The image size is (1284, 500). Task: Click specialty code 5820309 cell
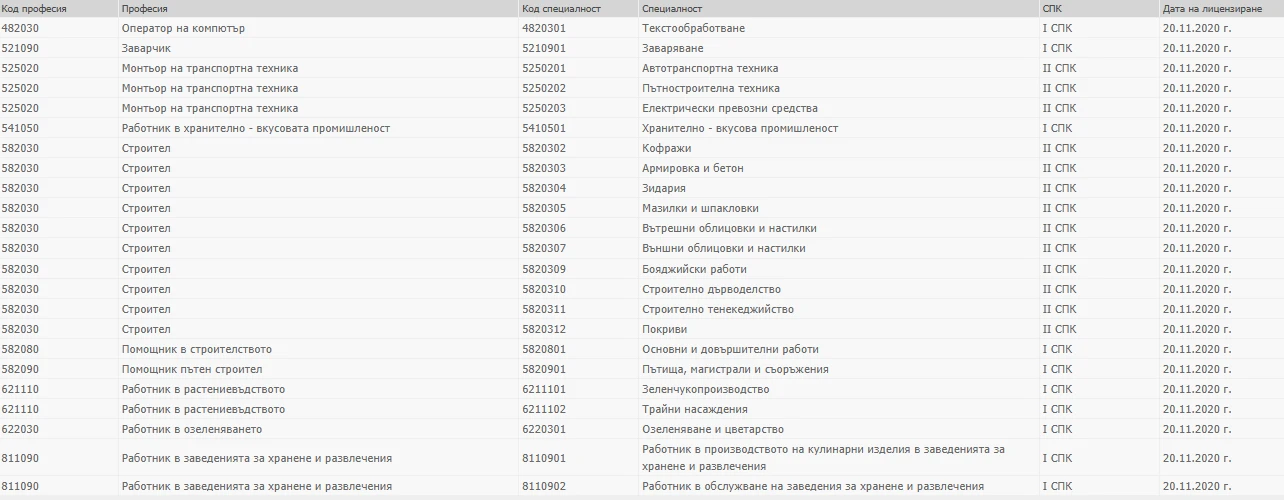[x=544, y=269]
